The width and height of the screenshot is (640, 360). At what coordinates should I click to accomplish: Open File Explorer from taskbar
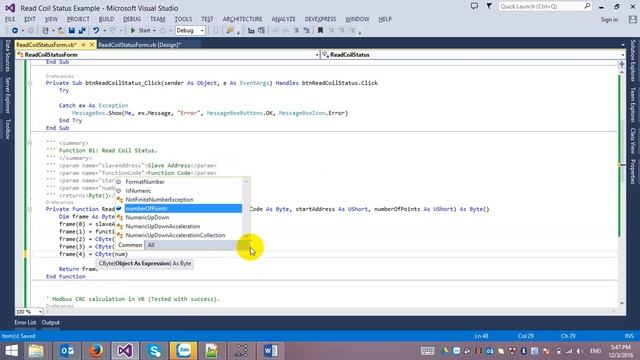tap(36, 351)
